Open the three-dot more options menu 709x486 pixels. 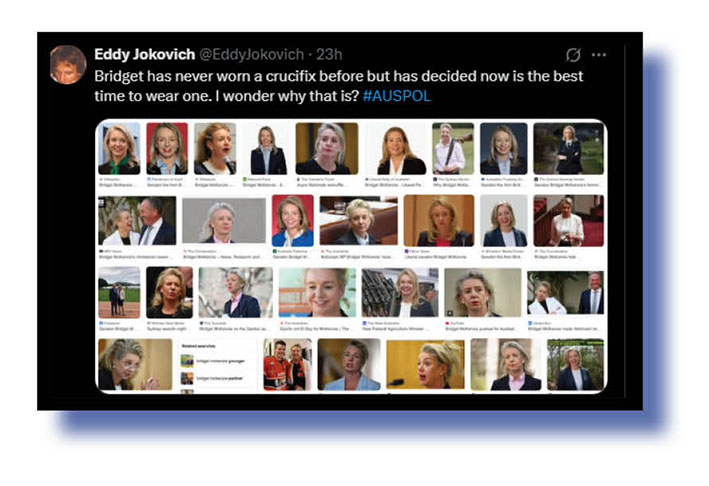pyautogui.click(x=599, y=55)
